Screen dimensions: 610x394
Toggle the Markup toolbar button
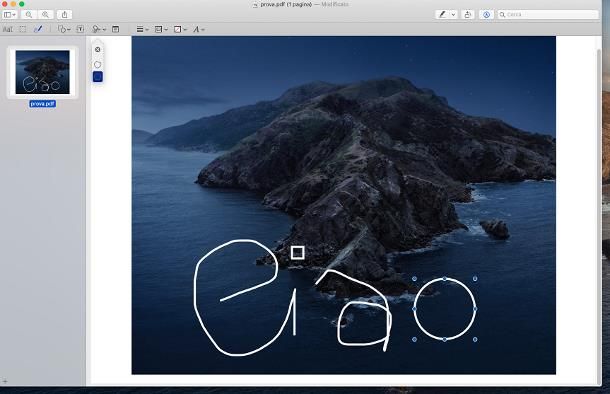coord(486,14)
